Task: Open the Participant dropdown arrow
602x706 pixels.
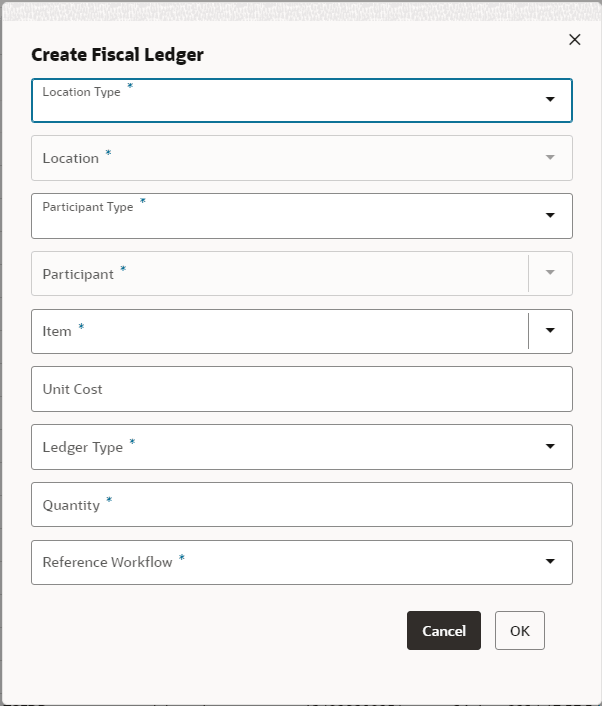Action: [x=550, y=273]
